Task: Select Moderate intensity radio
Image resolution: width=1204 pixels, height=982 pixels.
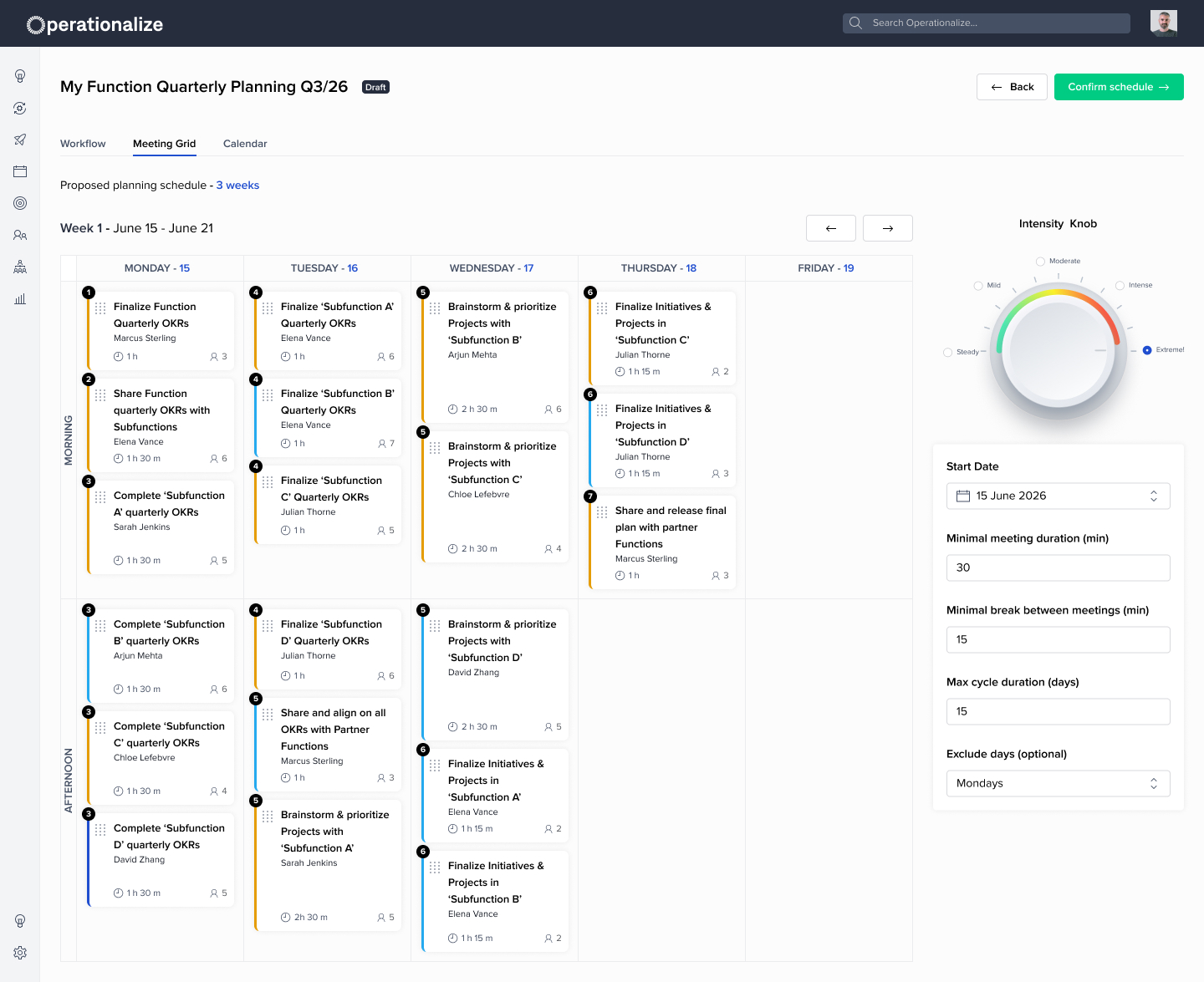Action: point(1040,262)
